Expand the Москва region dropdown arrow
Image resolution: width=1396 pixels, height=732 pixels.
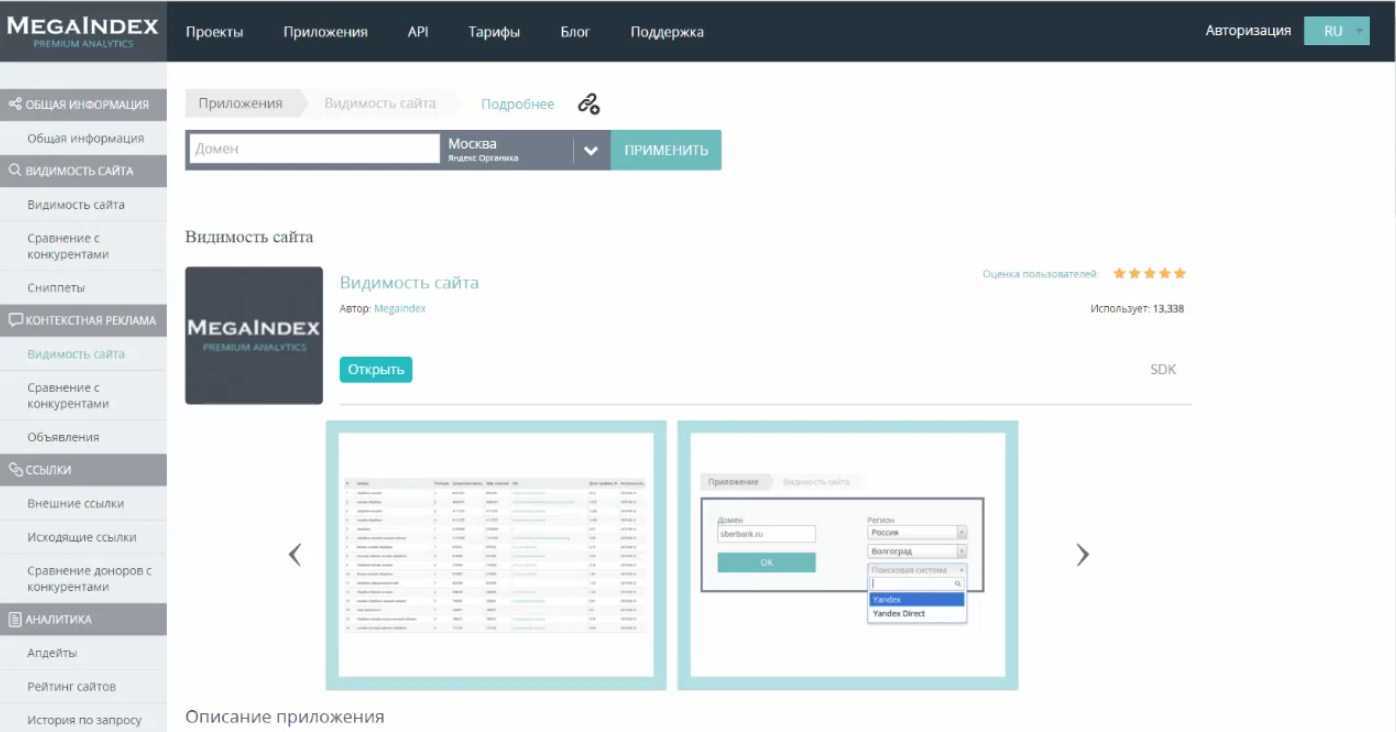pyautogui.click(x=591, y=150)
